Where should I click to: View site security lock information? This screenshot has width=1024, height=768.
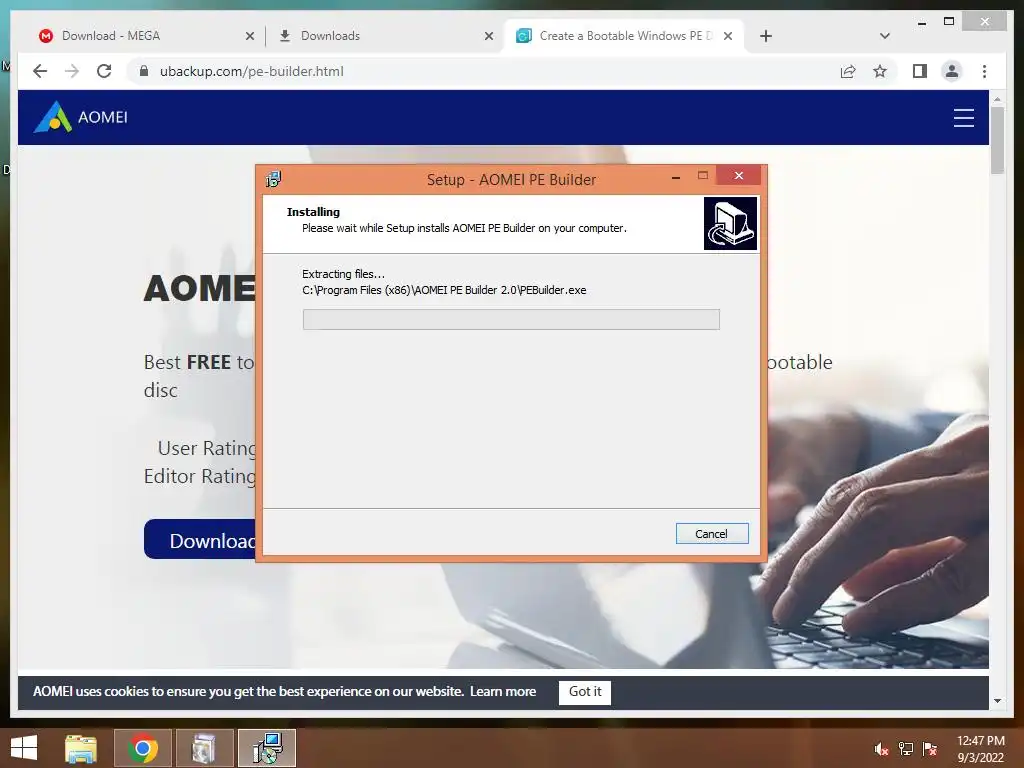(x=144, y=71)
